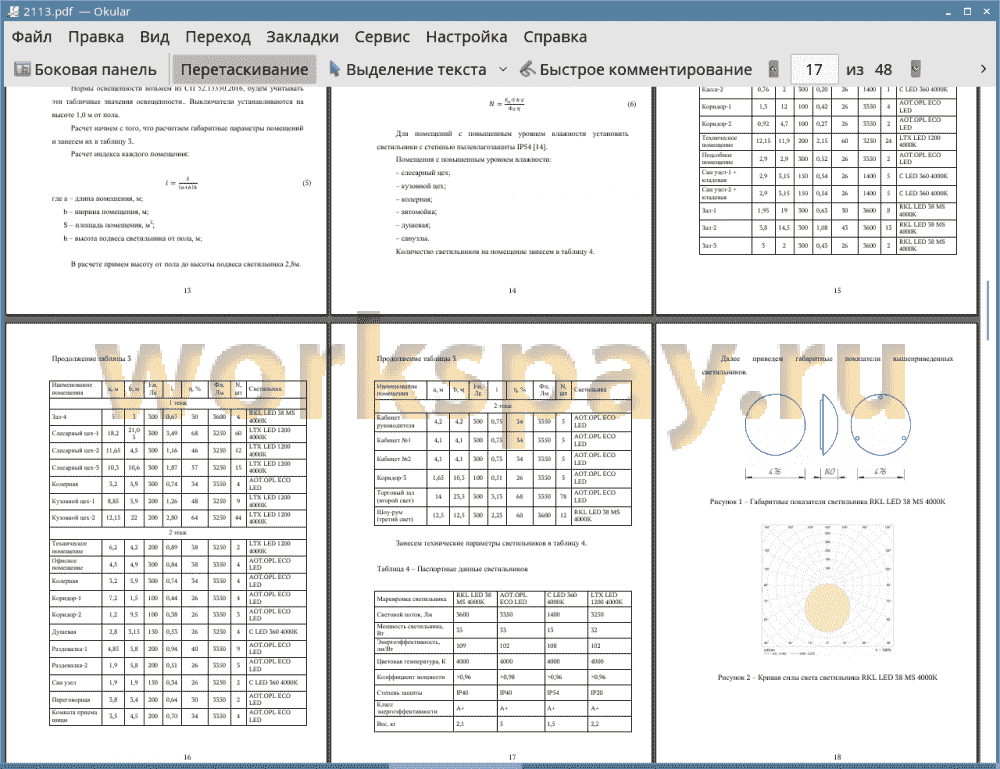The image size is (1000, 769).
Task: Click heading 'Таблица 4 – Паспортные данные светильников'
Action: pyautogui.click(x=452, y=569)
